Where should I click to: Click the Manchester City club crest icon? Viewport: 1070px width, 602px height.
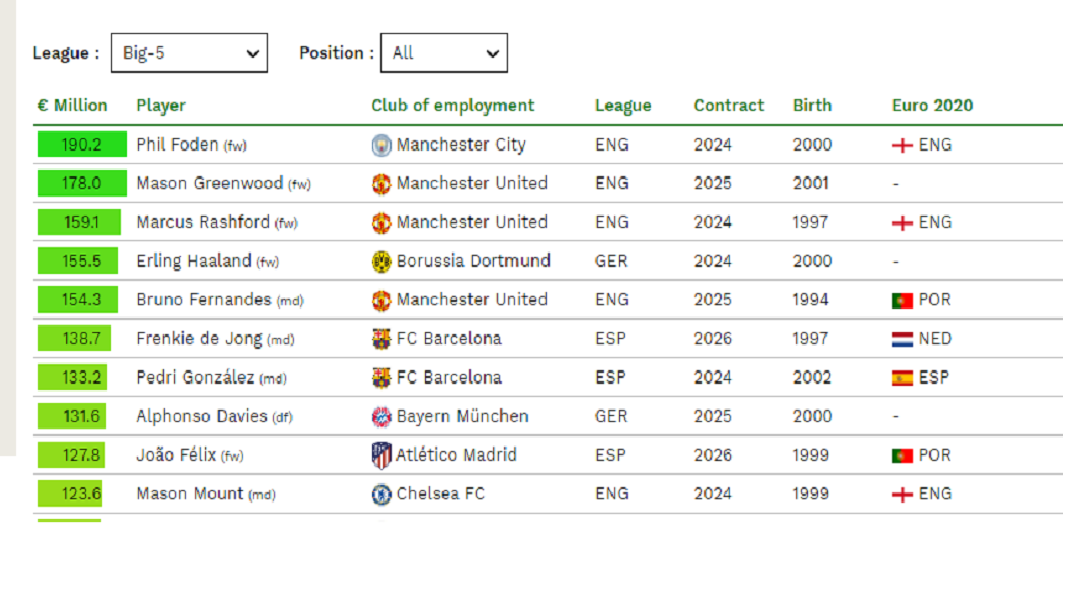pos(381,146)
